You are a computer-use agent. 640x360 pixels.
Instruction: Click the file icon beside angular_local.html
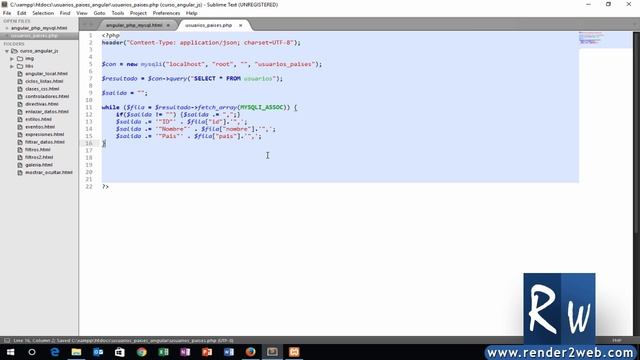coord(20,74)
